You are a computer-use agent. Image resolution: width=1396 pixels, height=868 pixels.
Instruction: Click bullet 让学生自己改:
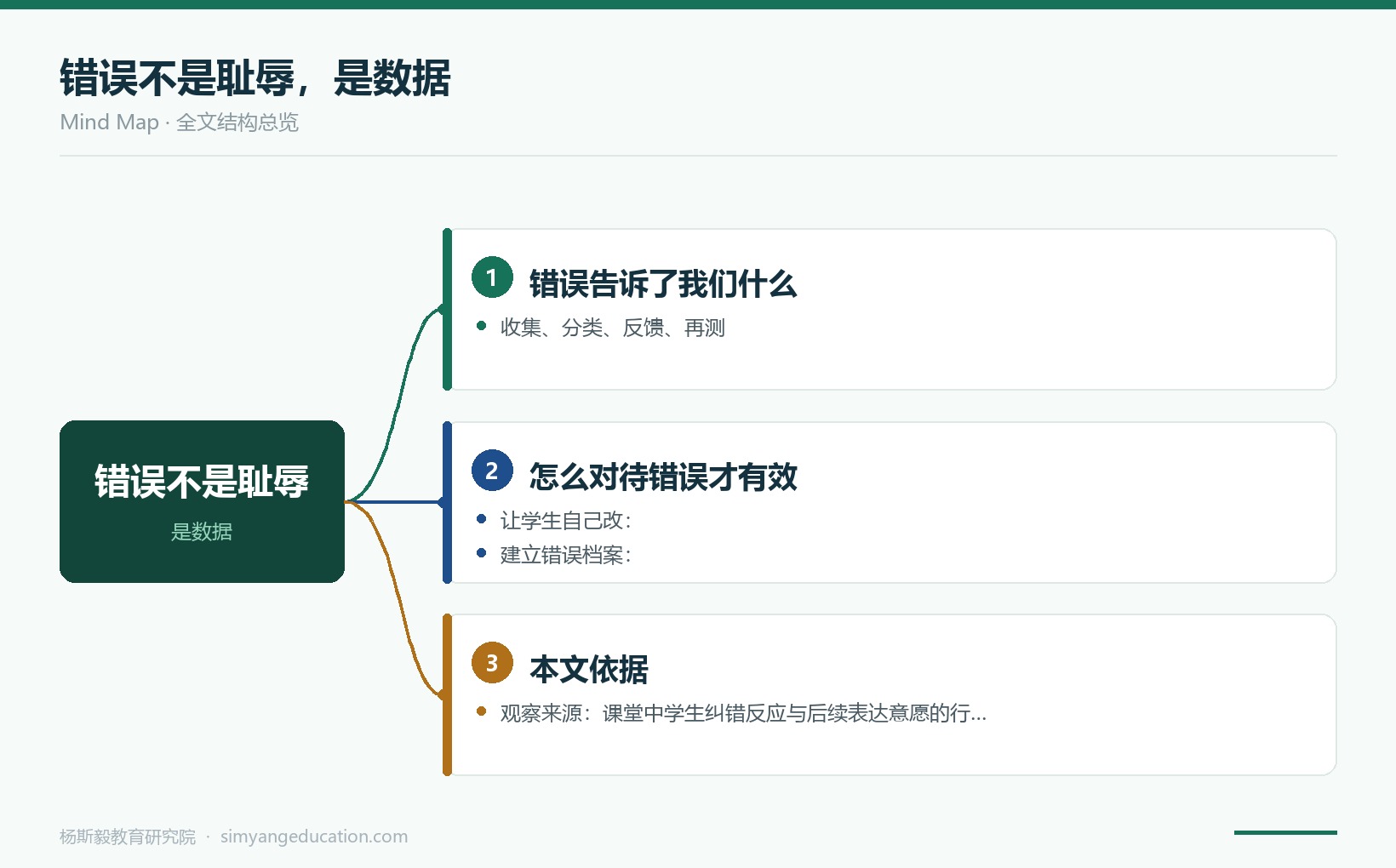(x=566, y=520)
